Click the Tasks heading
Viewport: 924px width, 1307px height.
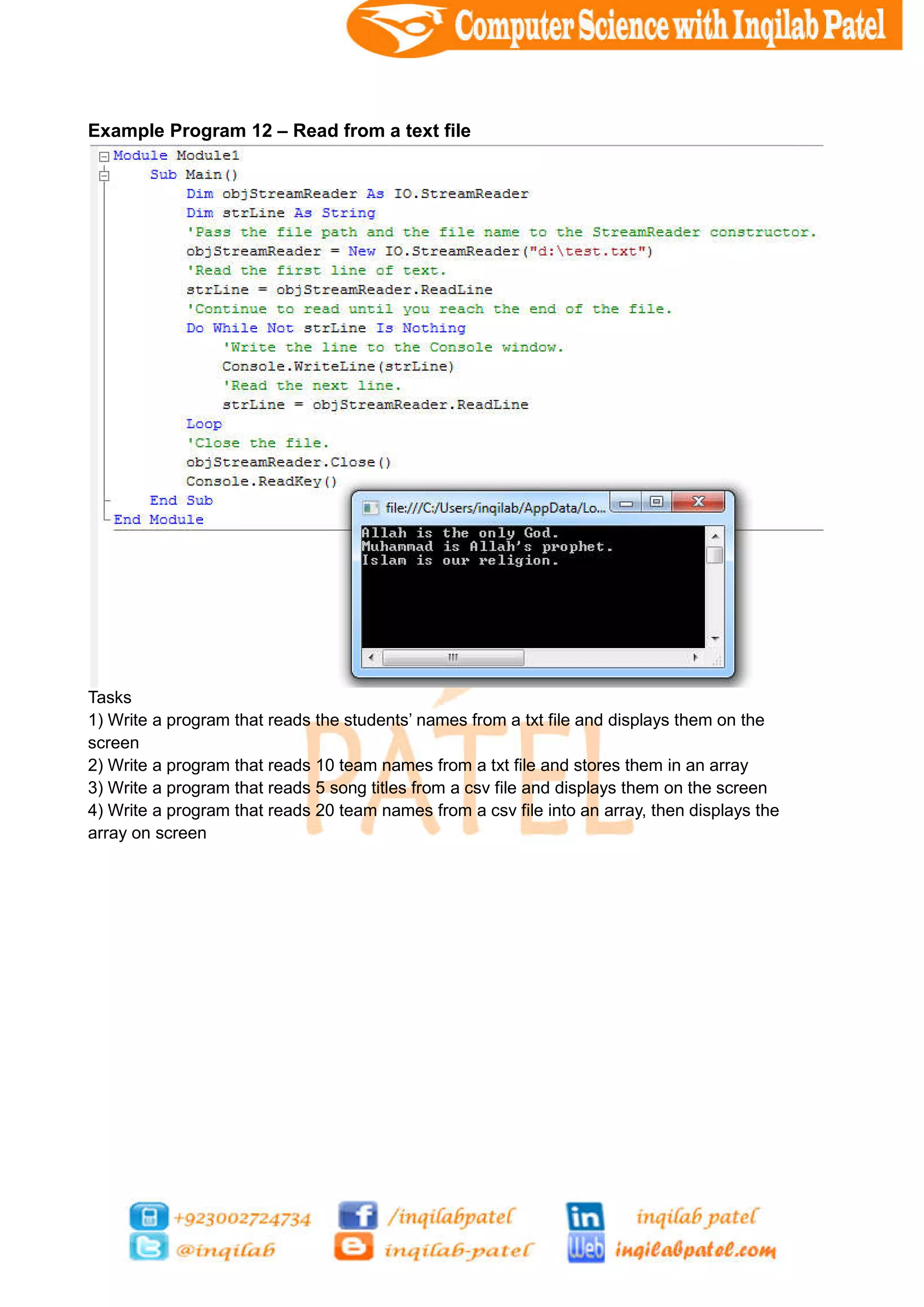click(x=110, y=697)
